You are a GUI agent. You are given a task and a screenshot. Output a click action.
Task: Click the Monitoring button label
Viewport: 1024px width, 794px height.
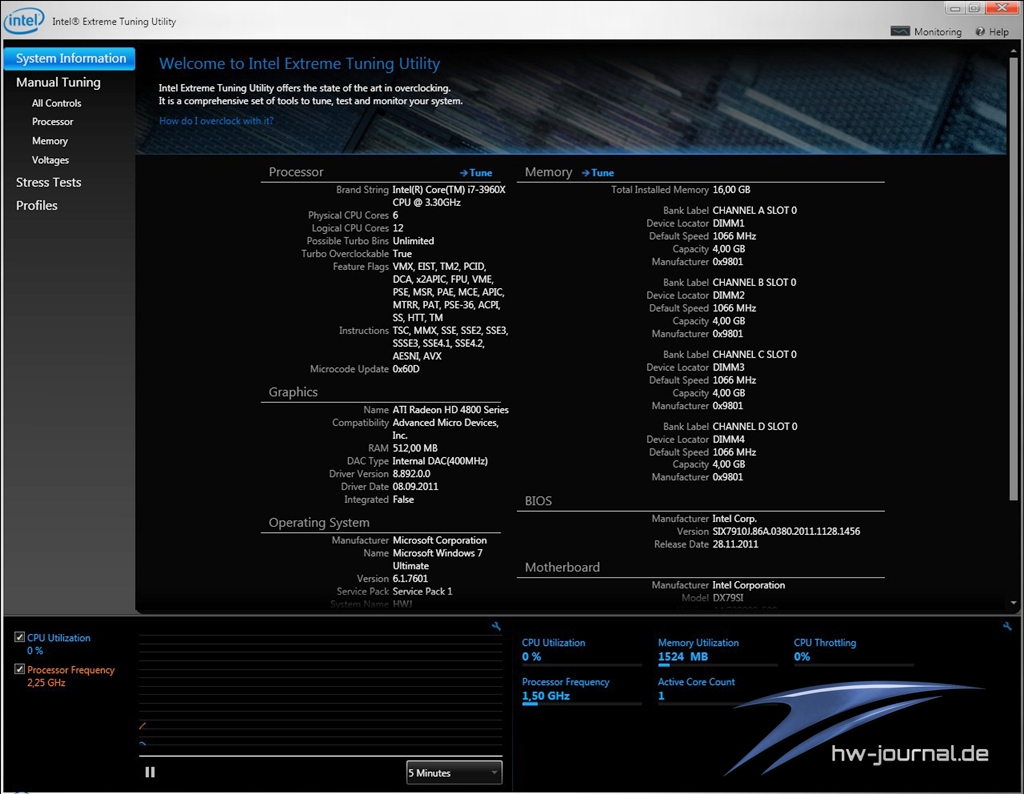[x=938, y=32]
